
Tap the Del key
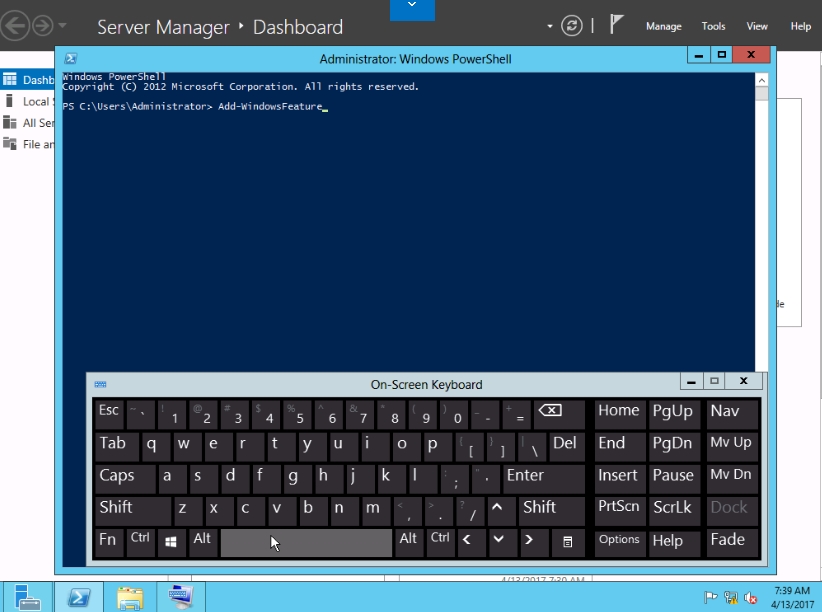click(567, 446)
